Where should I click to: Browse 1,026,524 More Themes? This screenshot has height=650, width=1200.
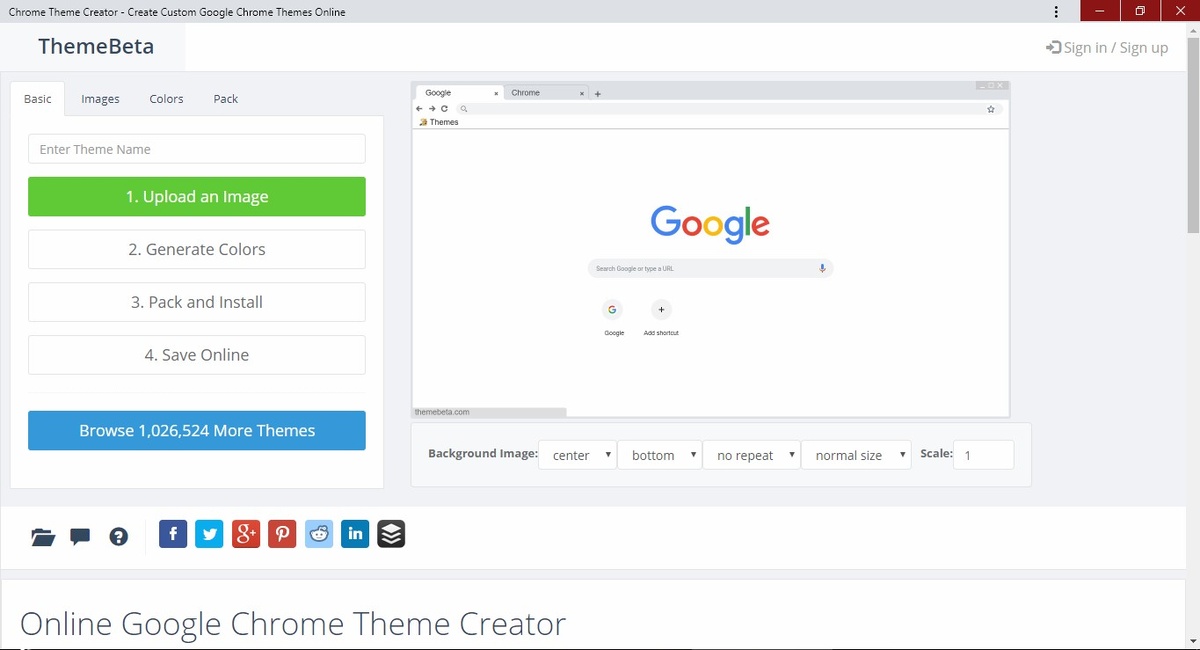(197, 431)
